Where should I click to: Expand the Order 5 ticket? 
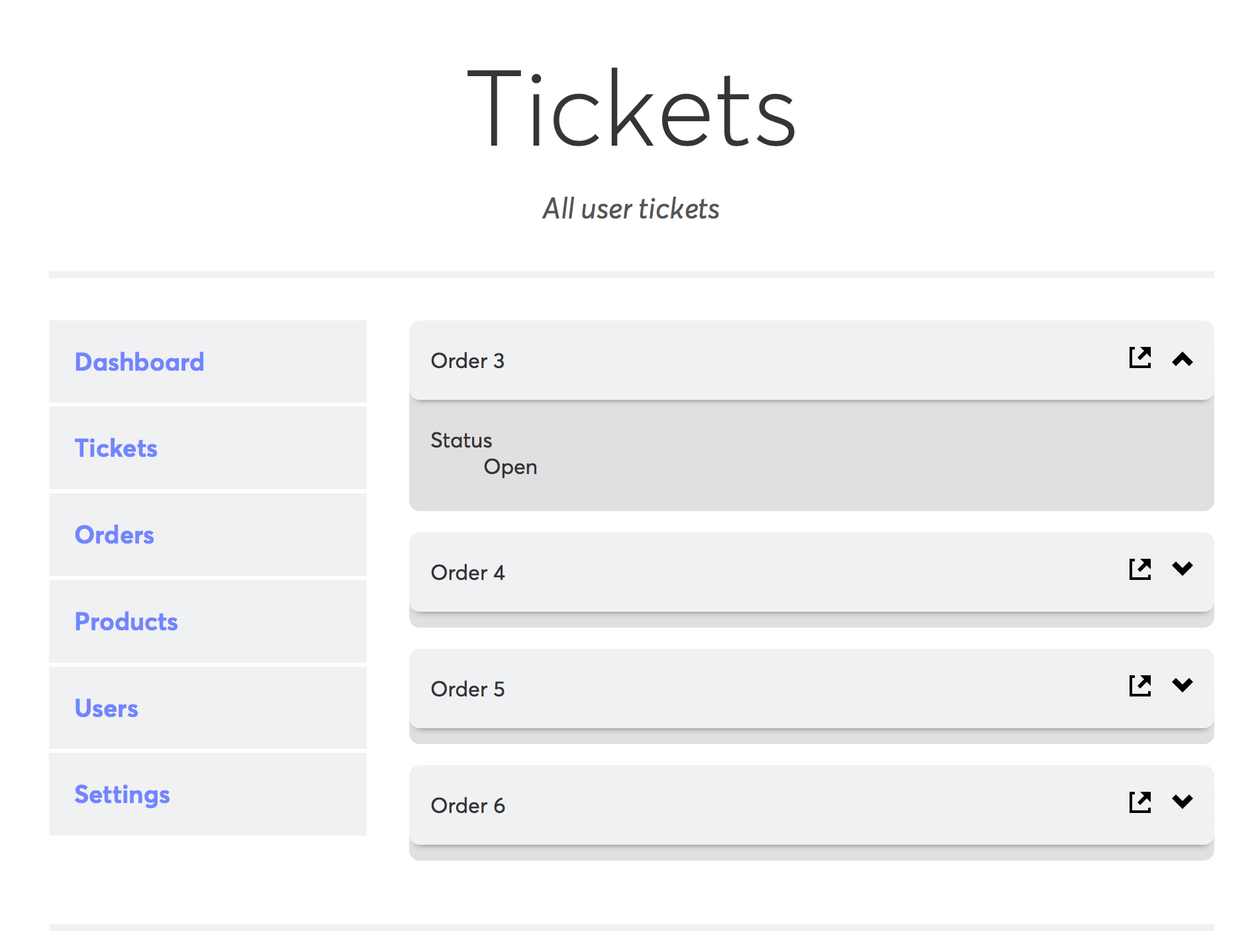coord(1183,685)
